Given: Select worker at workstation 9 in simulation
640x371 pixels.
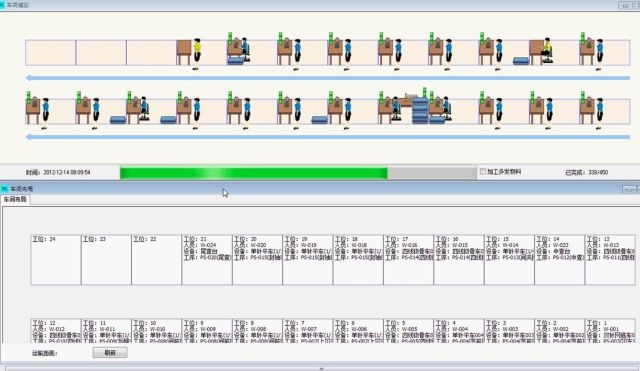Looking at the screenshot, I should (x=197, y=113).
